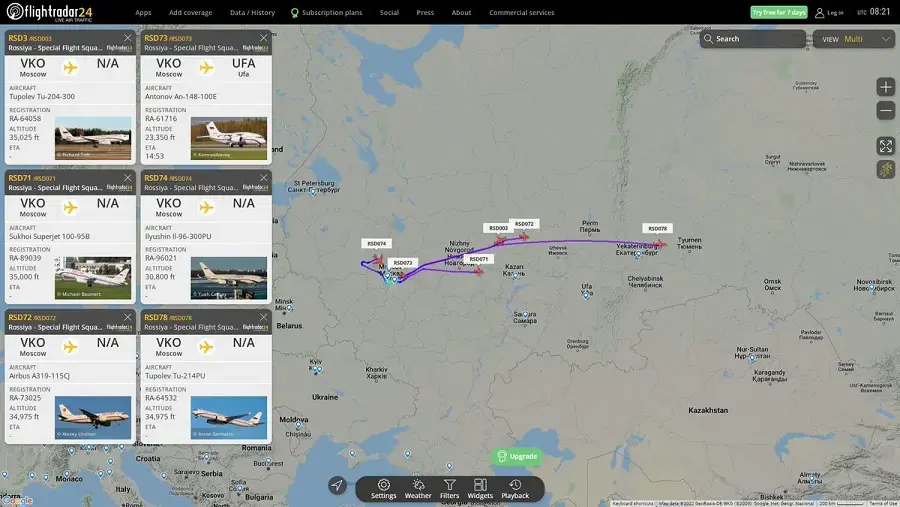This screenshot has height=507, width=900.
Task: Click Try free for 7 days button
Action: (779, 13)
